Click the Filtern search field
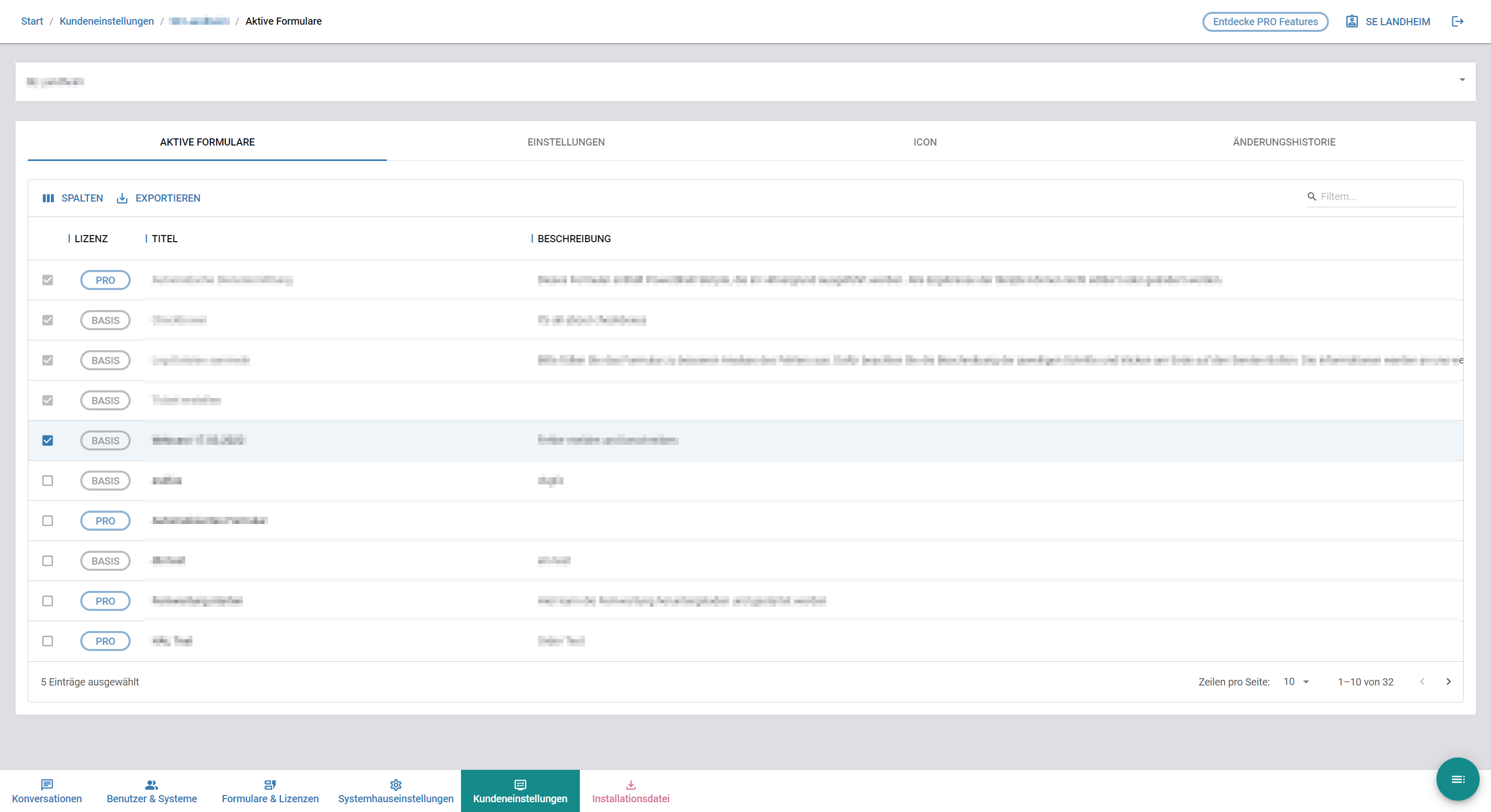Screen dimensions: 1491x812 pos(1386,196)
